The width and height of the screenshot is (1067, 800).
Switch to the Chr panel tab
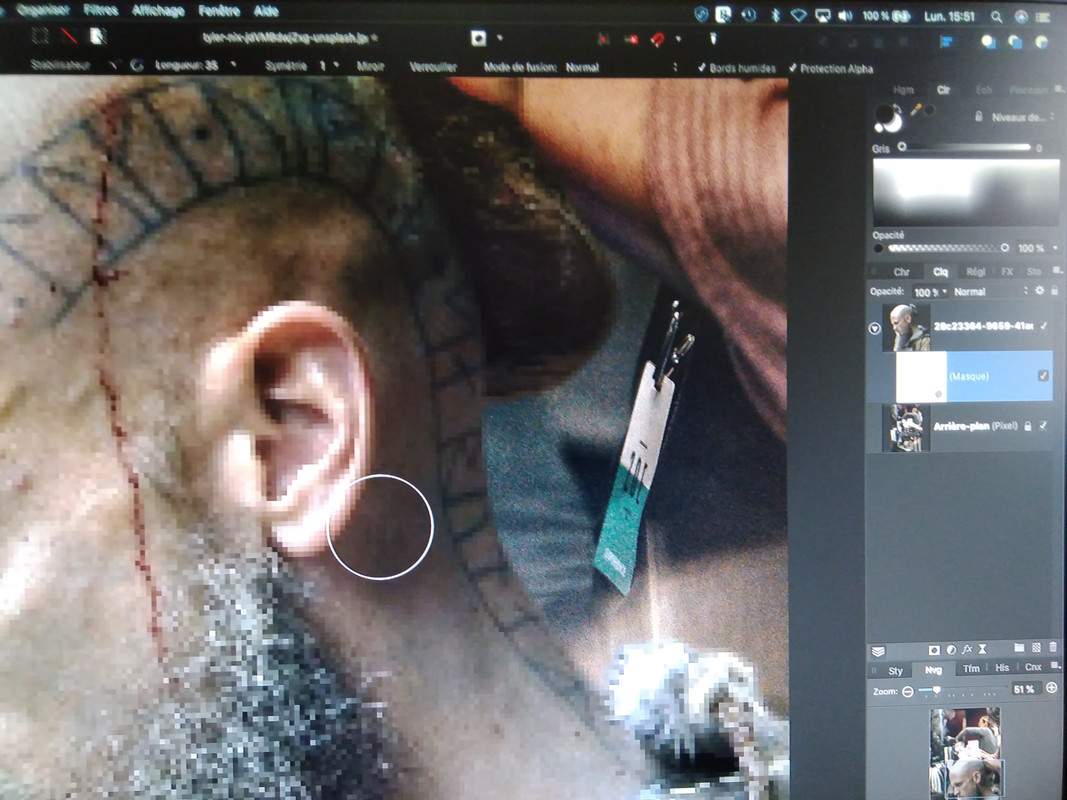tap(902, 271)
